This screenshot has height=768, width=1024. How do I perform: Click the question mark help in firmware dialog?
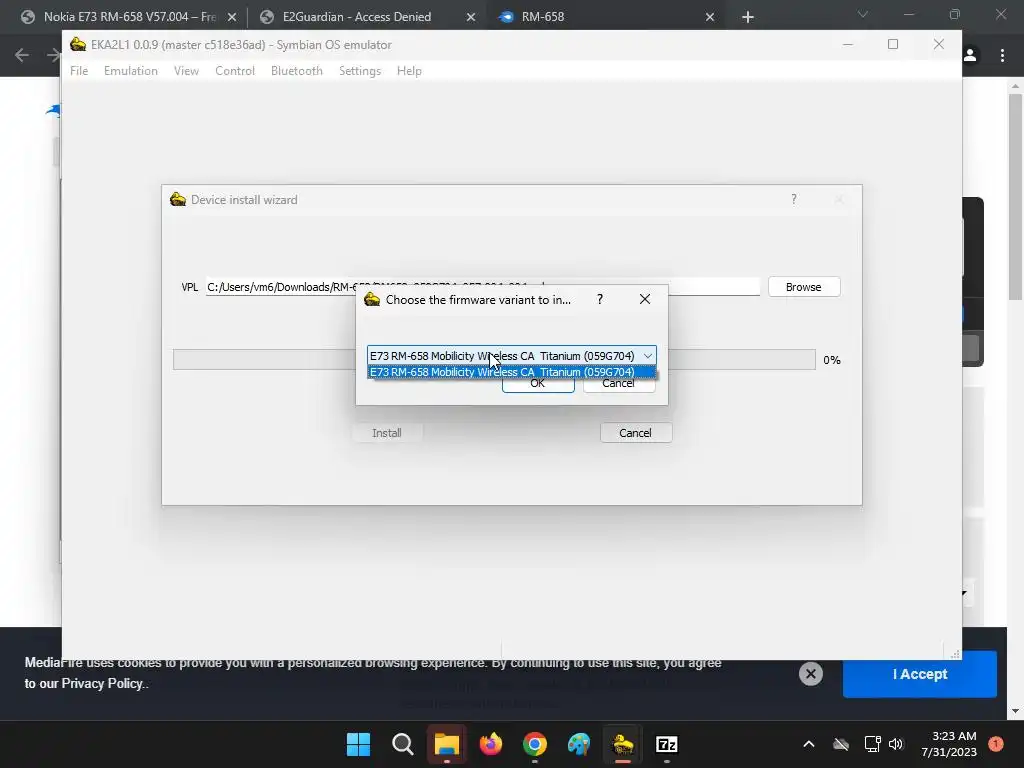[600, 299]
